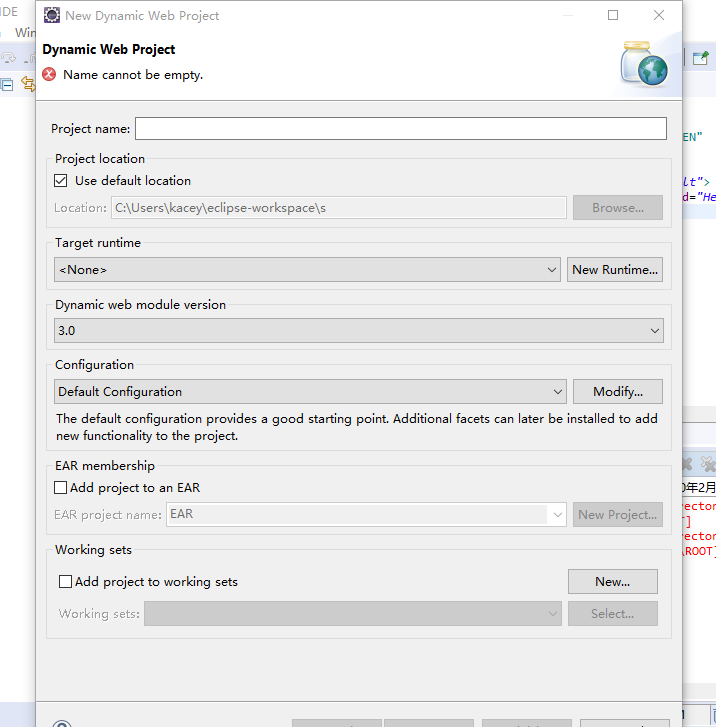Enable 'Add project to working sets'
This screenshot has height=727, width=716.
coord(65,581)
